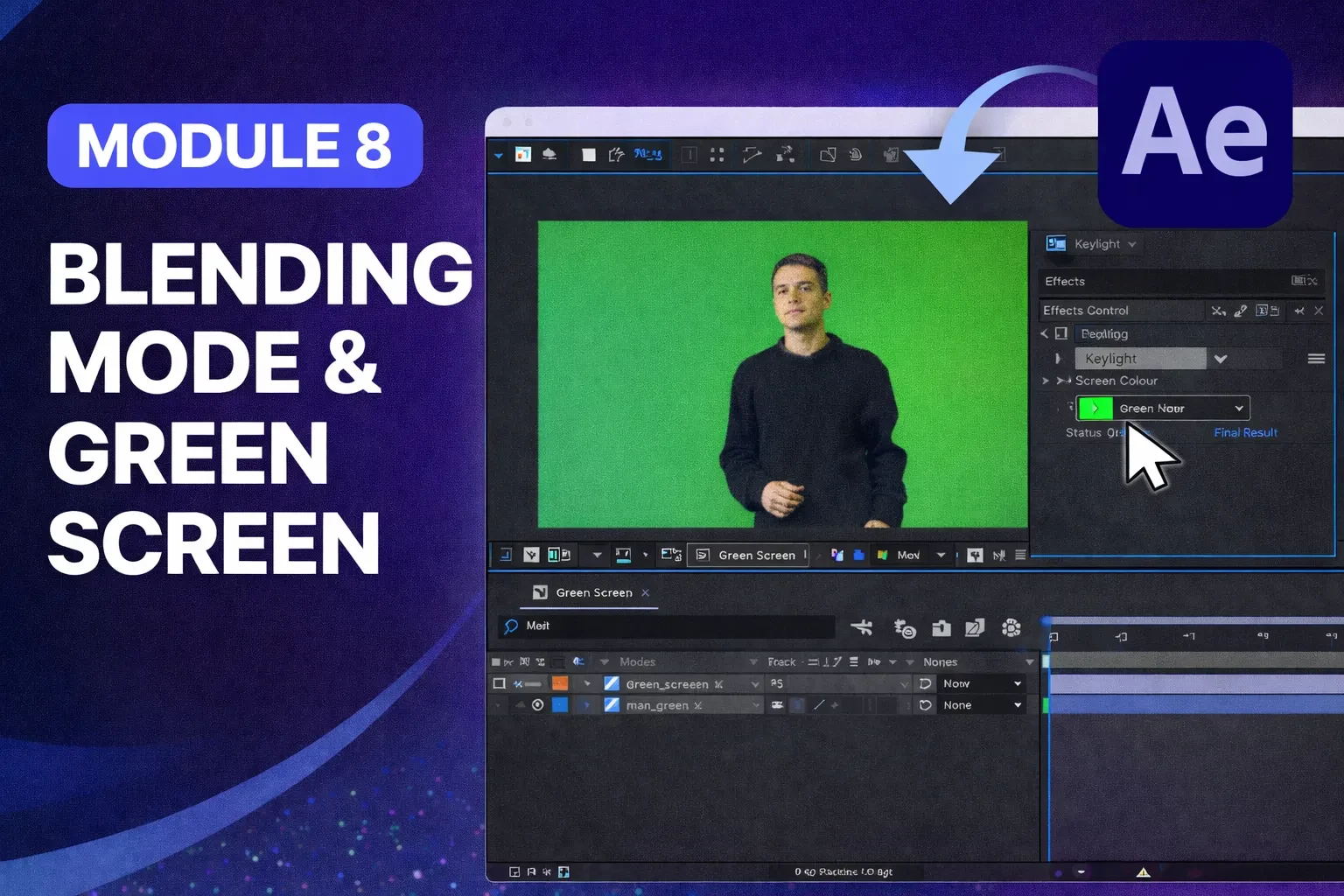Click the green Screen Colour swatch
The image size is (1344, 896).
[1095, 409]
